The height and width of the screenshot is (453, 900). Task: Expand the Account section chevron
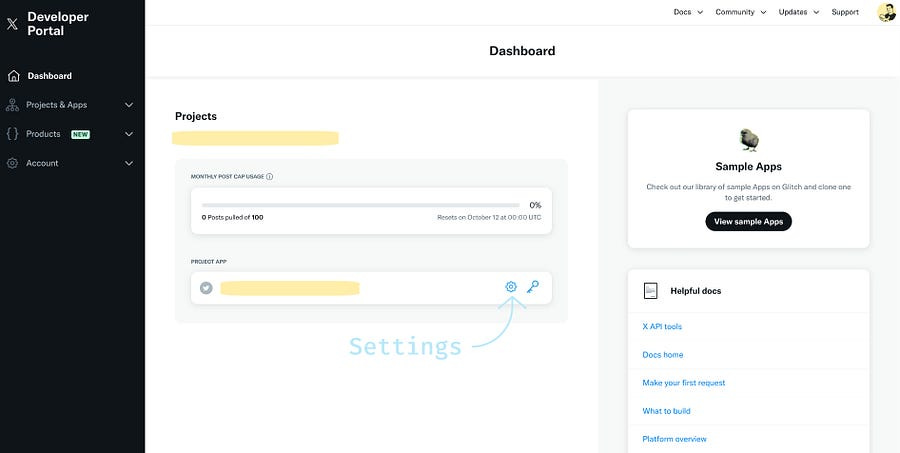129,163
